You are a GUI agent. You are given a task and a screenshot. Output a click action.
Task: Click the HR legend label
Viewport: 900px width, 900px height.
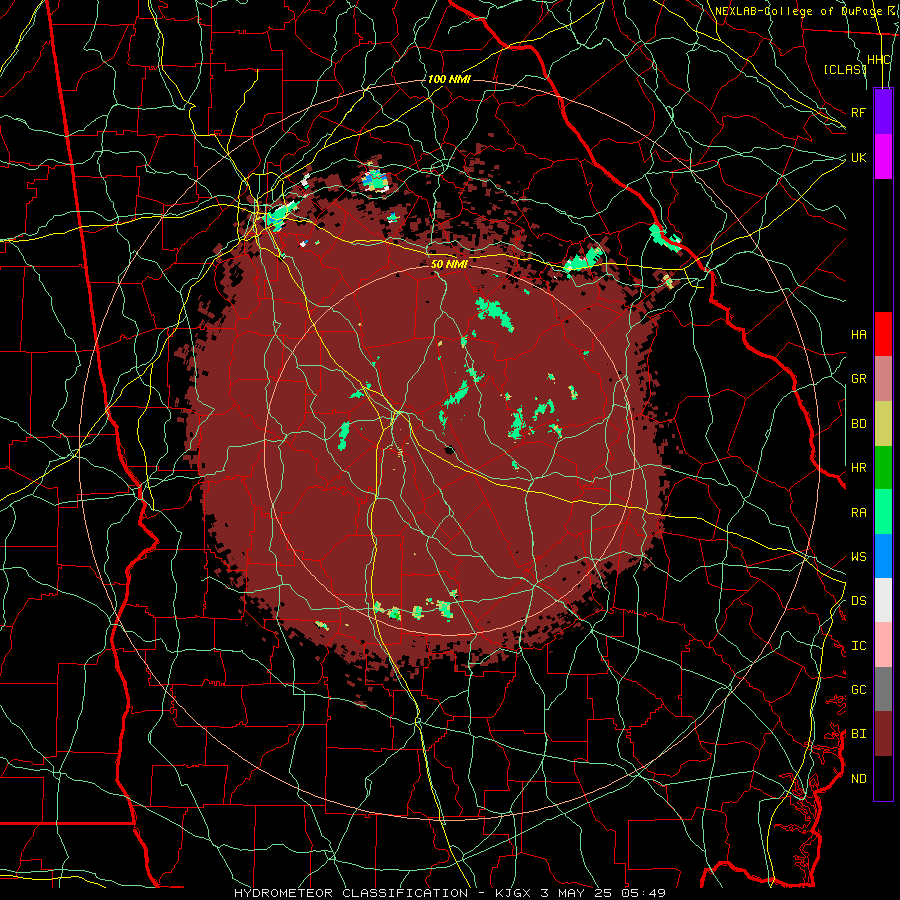click(x=859, y=468)
